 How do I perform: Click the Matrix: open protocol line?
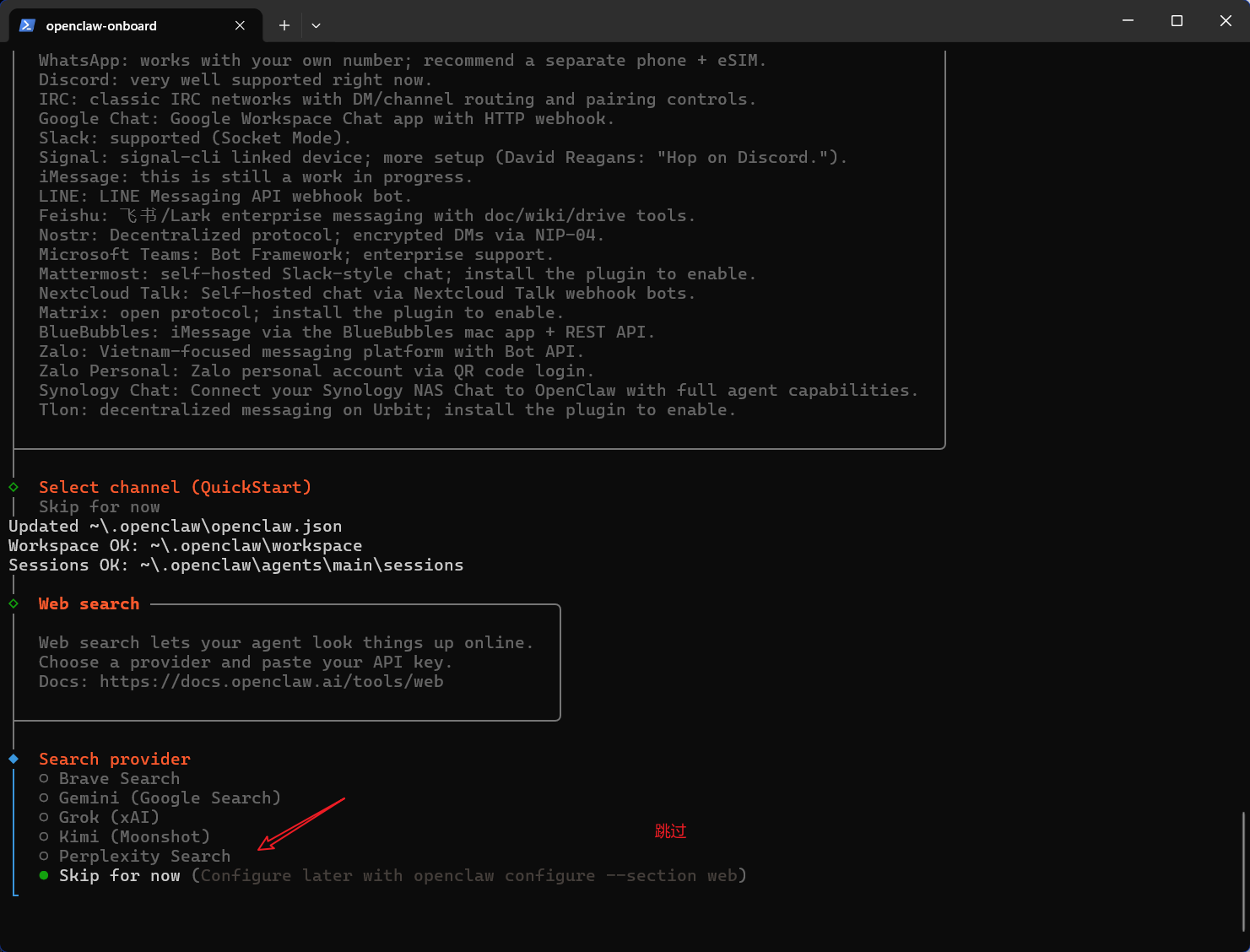tap(301, 312)
